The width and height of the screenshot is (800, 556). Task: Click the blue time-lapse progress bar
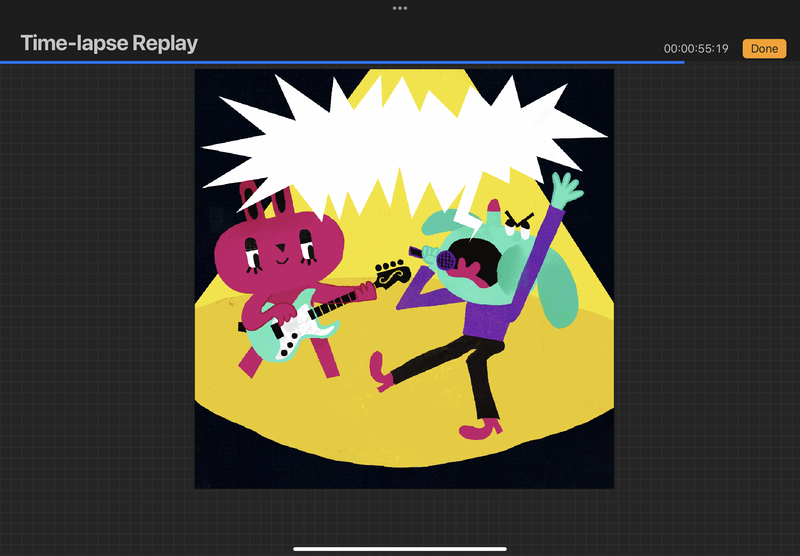pyautogui.click(x=340, y=62)
